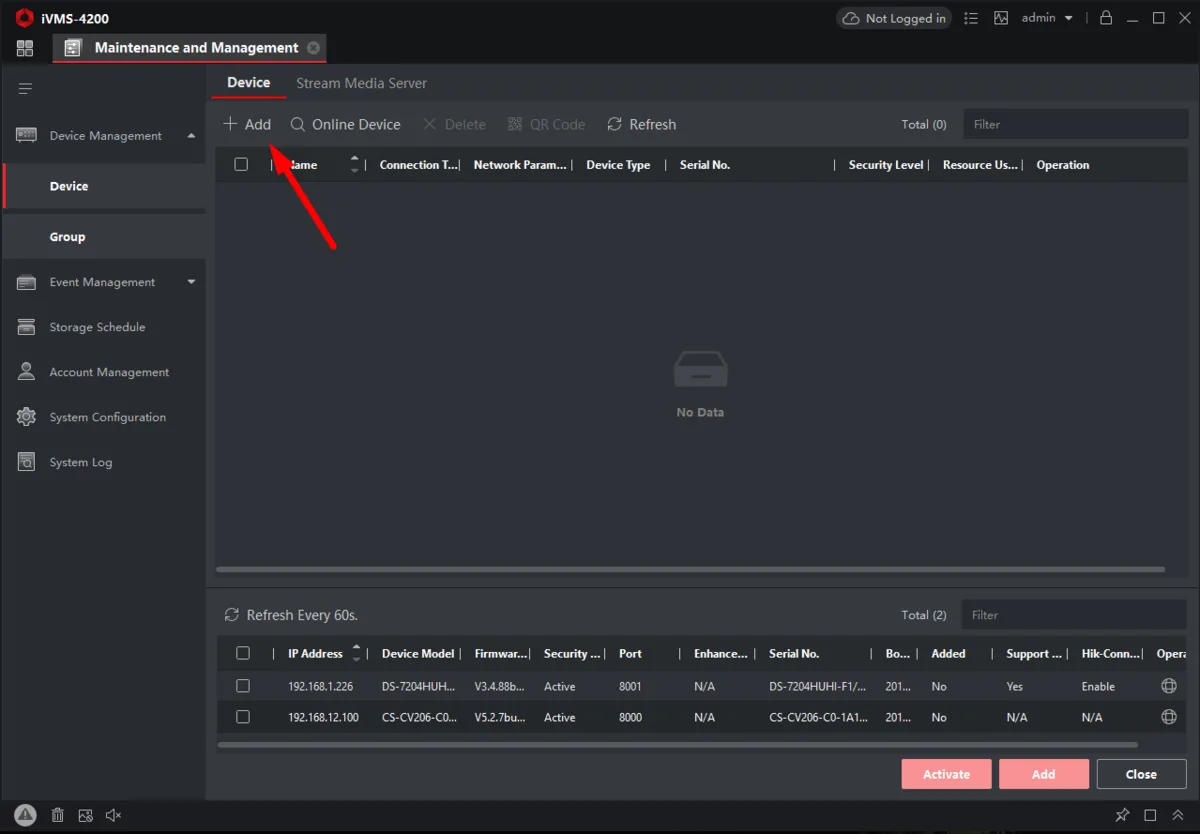The width and height of the screenshot is (1200, 834).
Task: Expand the Event Management section
Action: [191, 282]
